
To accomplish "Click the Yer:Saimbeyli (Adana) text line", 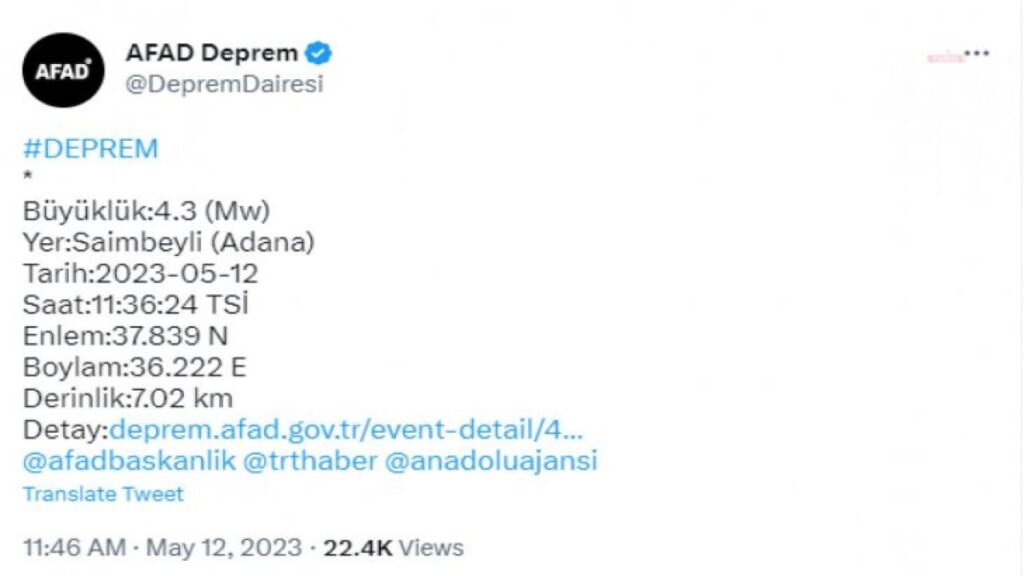I will point(168,242).
